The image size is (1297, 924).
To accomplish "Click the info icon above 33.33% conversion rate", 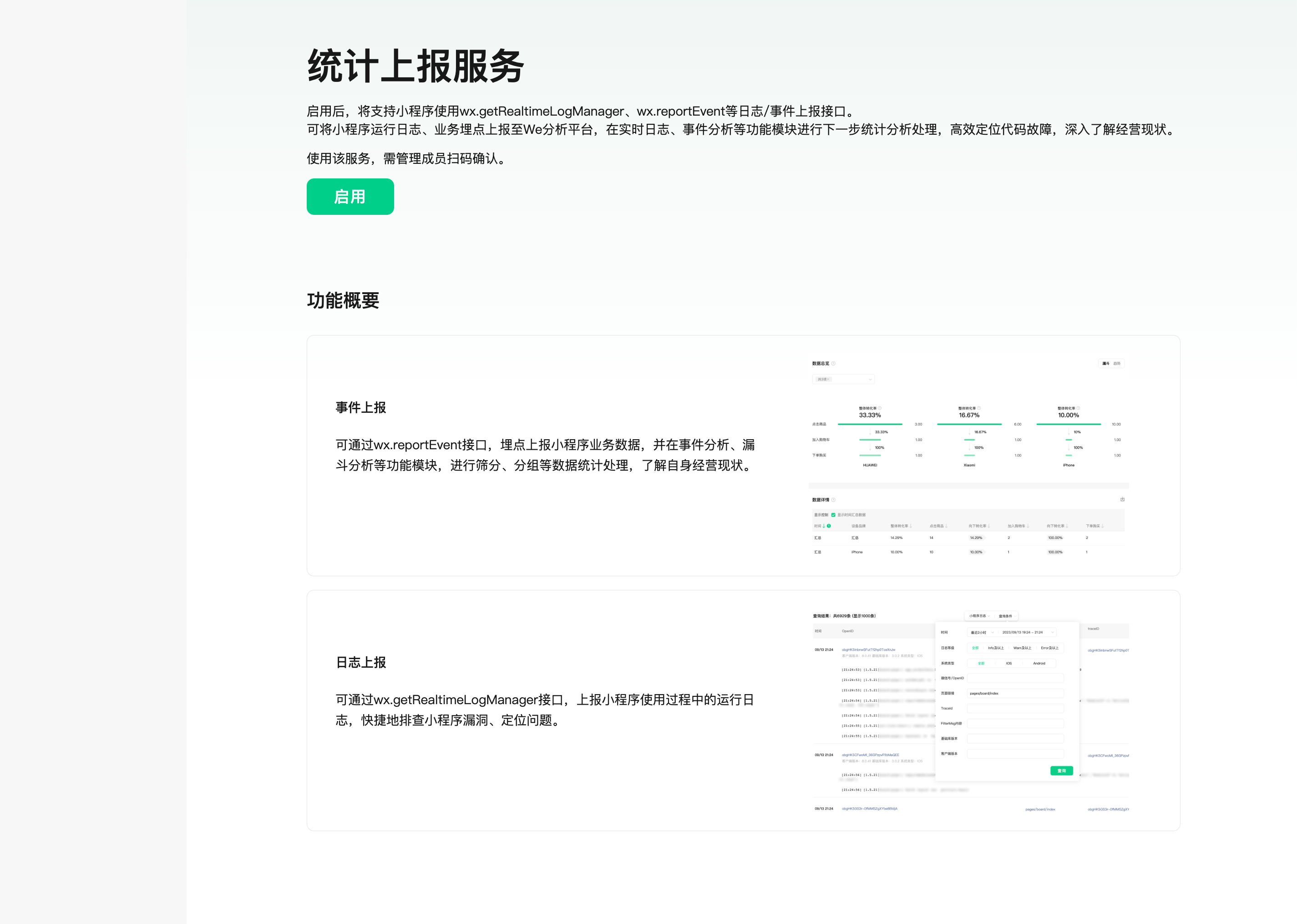I will point(879,408).
